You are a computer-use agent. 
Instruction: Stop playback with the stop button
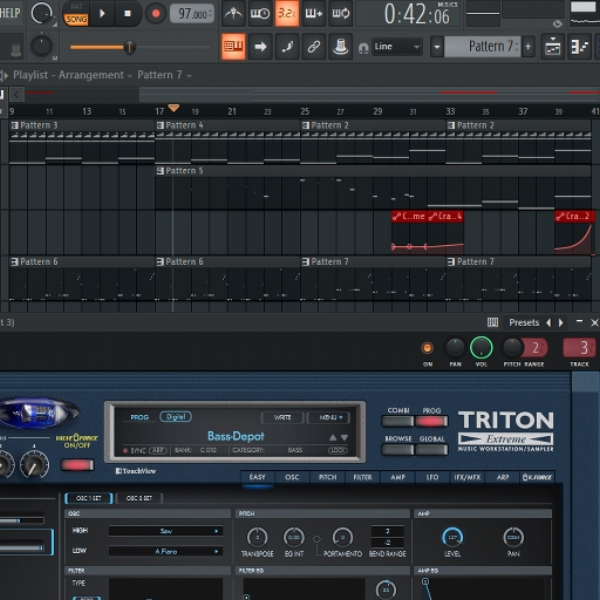click(x=127, y=14)
